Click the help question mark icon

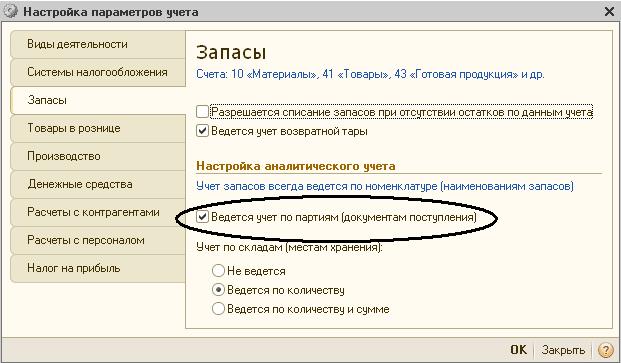click(x=606, y=350)
